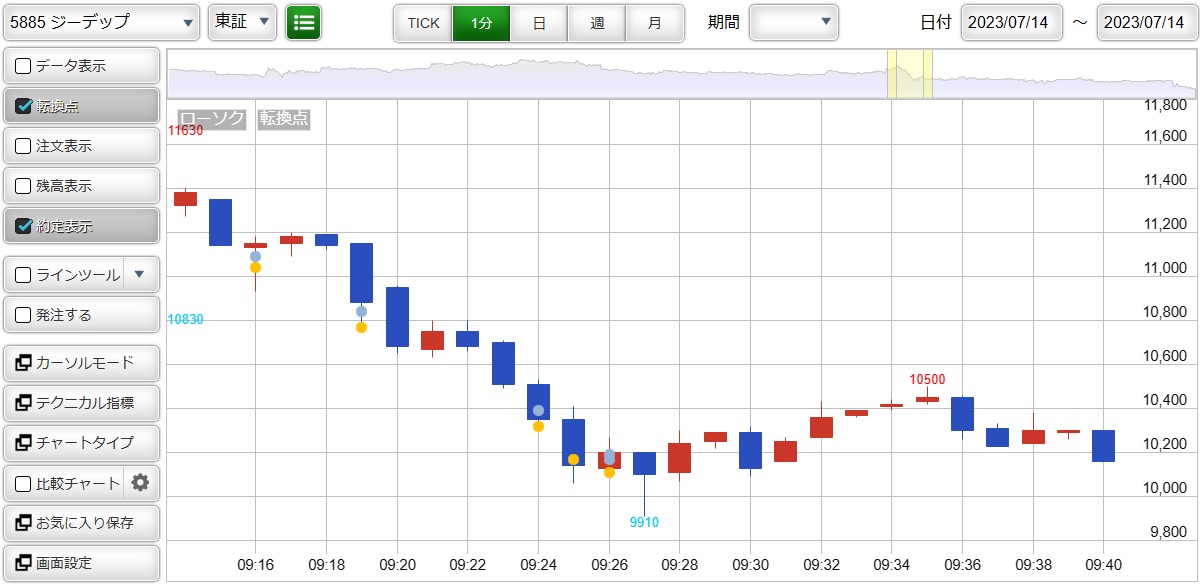This screenshot has width=1200, height=587.
Task: Edit end date 2023/07/14 field
Action: tap(1147, 22)
